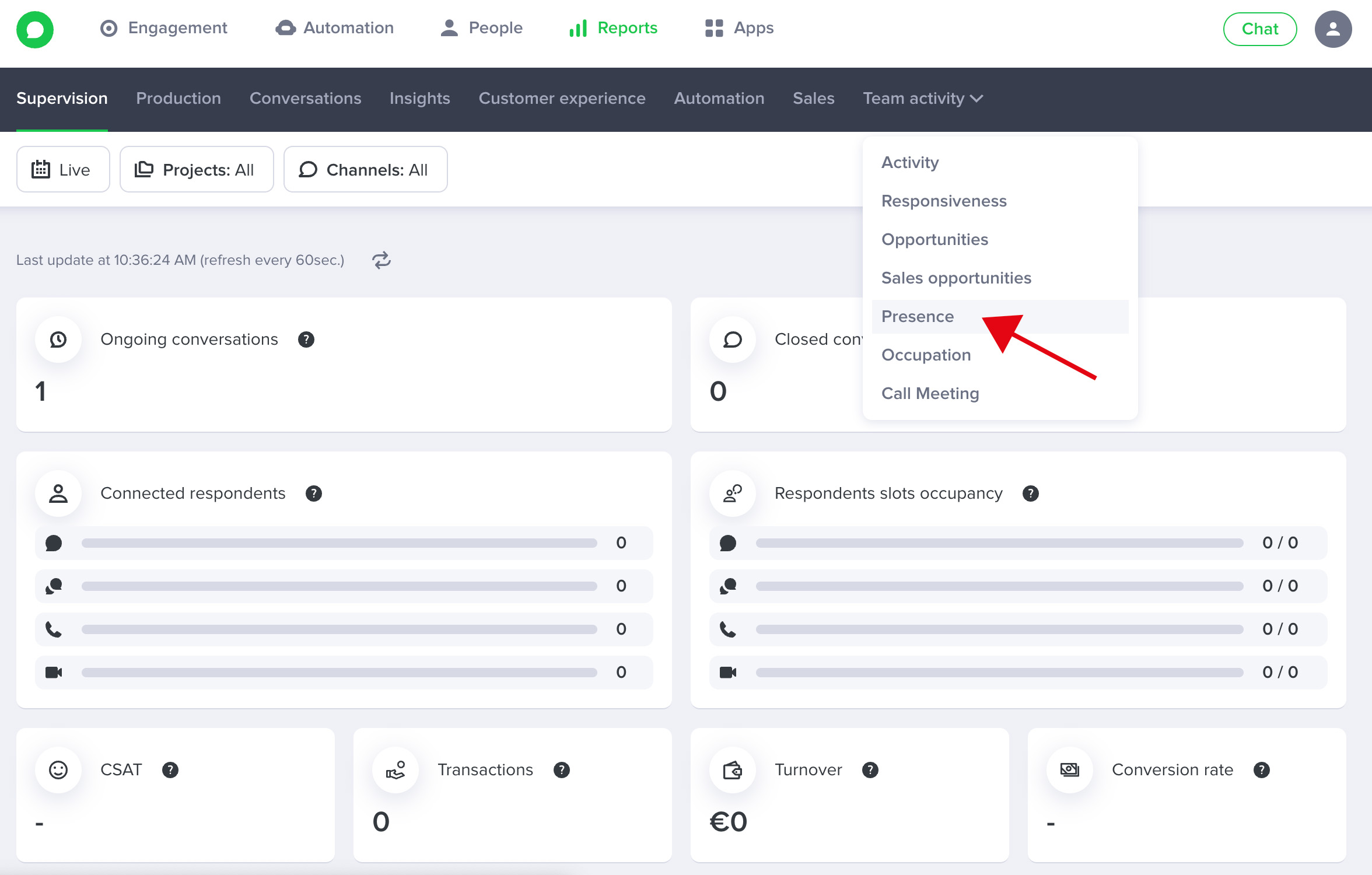Click the chat icon in Connected respondents
This screenshot has width=1372, height=875.
pos(54,543)
